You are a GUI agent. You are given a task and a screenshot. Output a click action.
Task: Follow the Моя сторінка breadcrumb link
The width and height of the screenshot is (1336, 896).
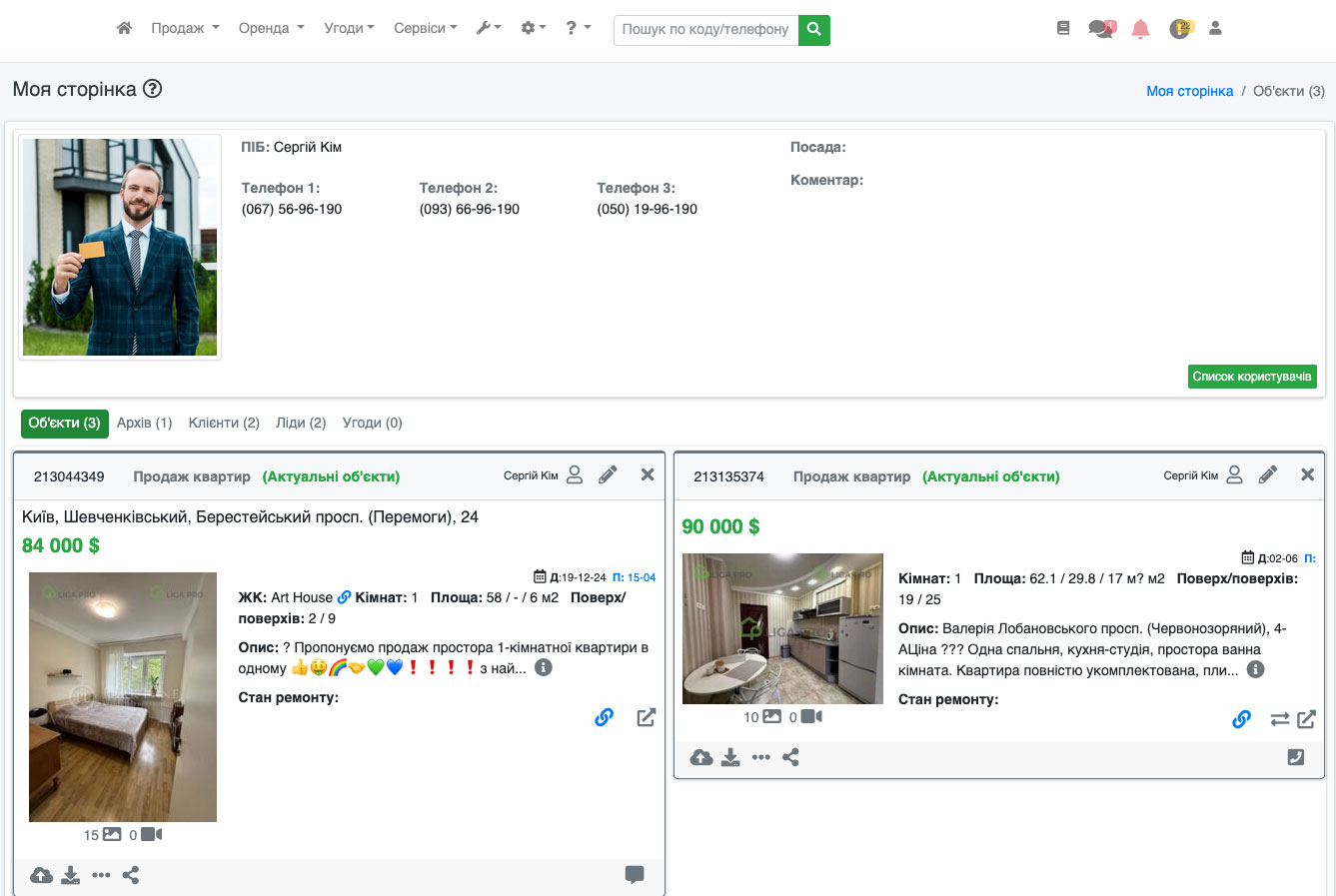click(1189, 91)
